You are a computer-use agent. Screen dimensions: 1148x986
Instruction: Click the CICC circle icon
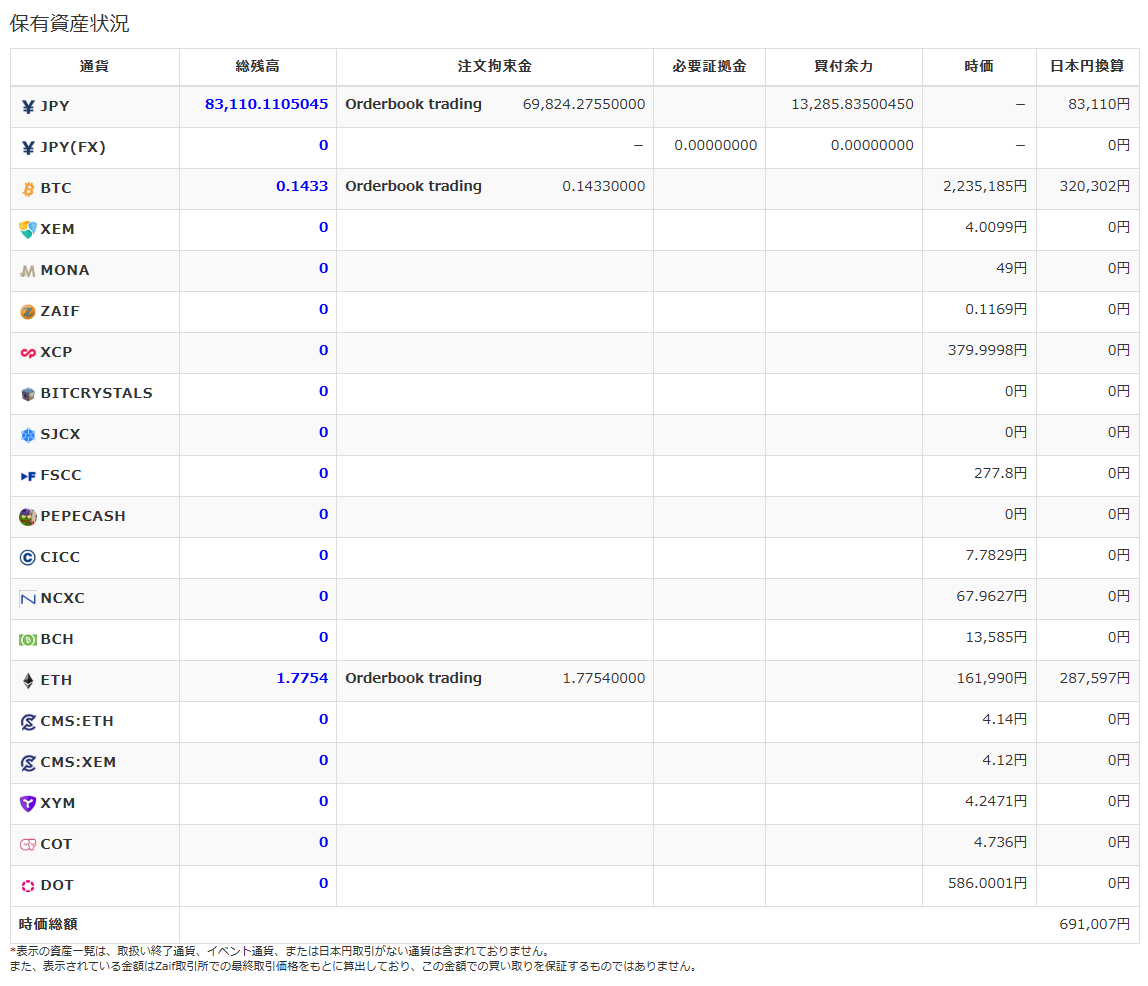(x=28, y=558)
